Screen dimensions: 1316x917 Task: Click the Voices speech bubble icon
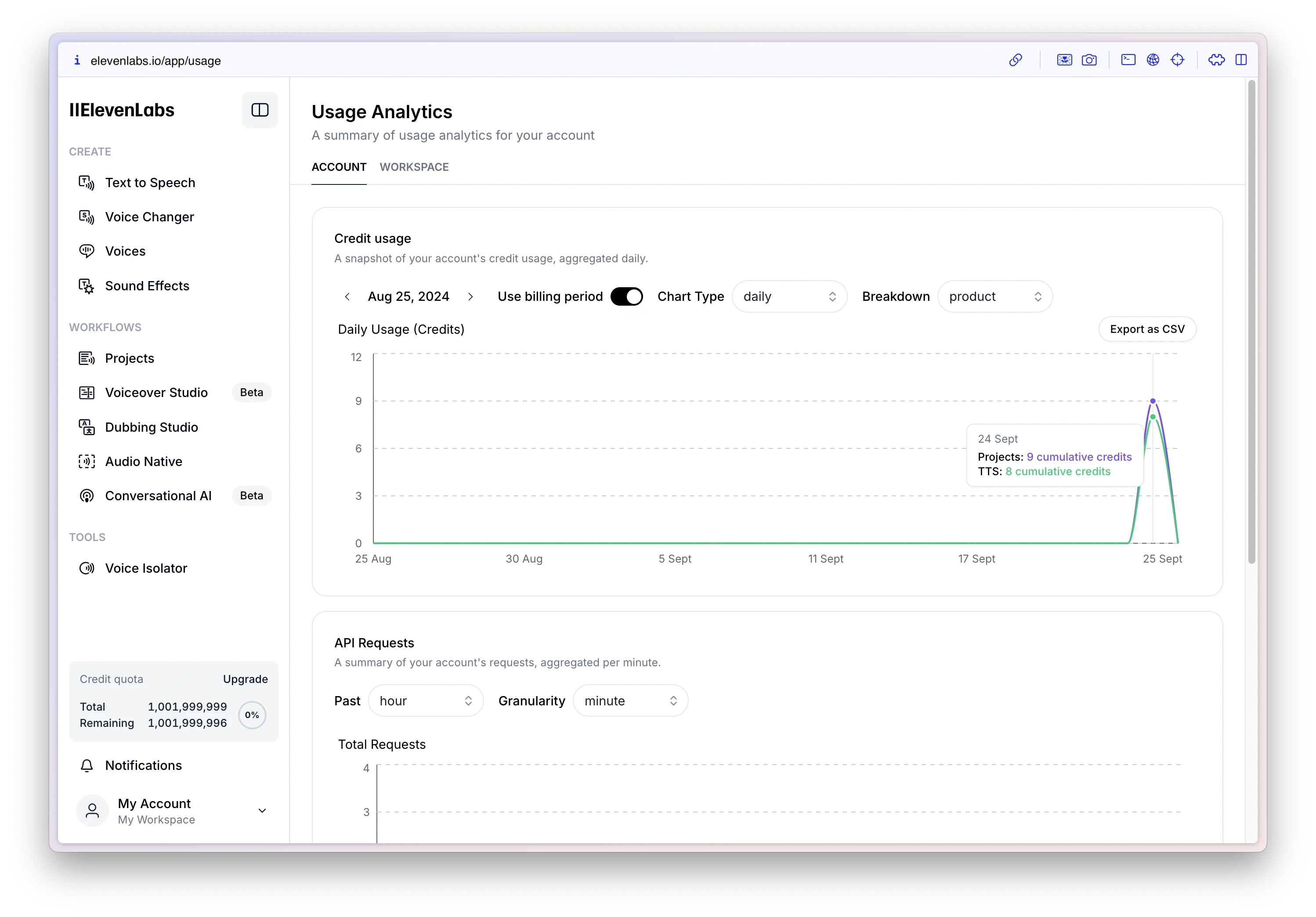87,251
